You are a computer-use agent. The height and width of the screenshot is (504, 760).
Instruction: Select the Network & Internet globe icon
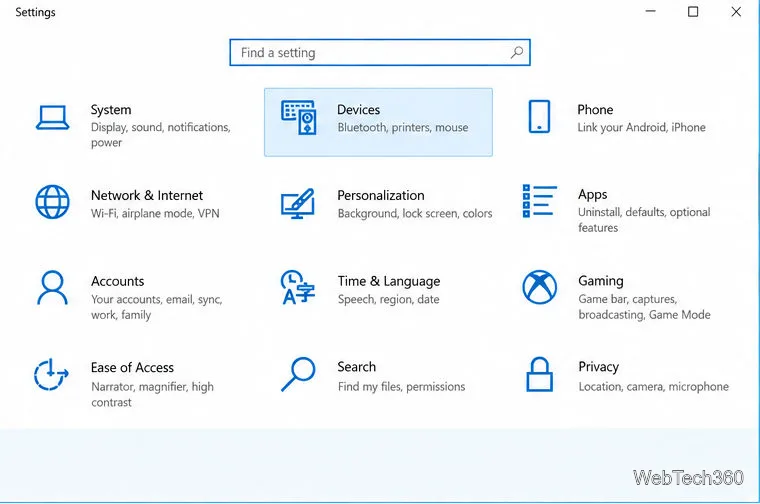52,202
